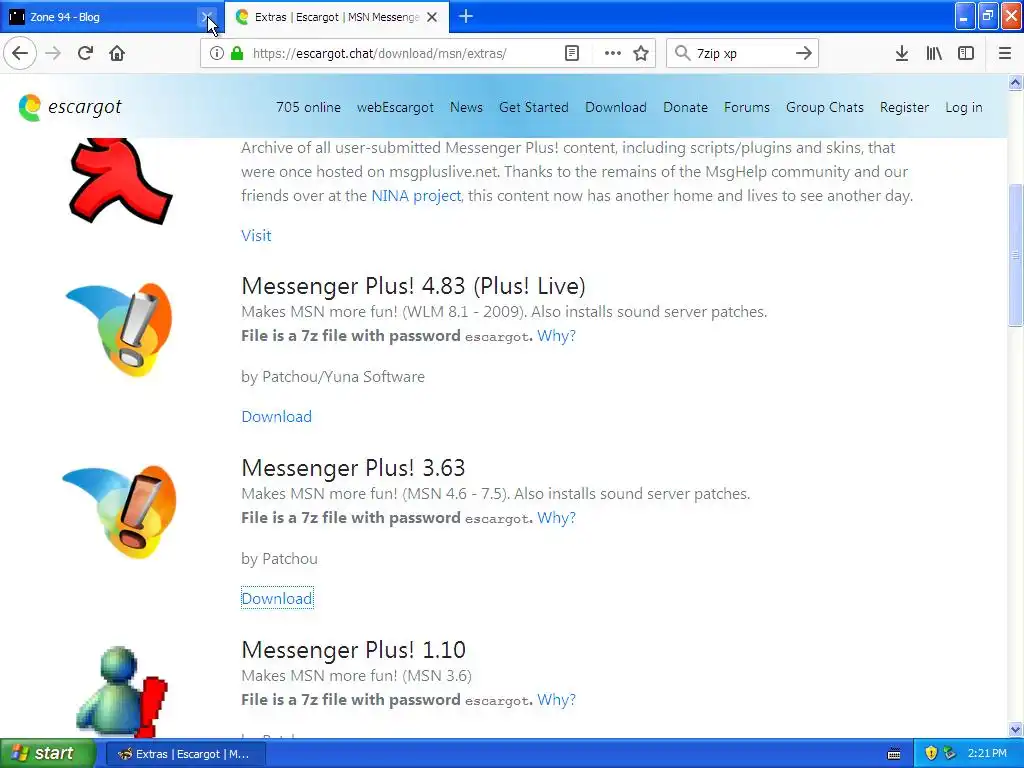The height and width of the screenshot is (768, 1024).
Task: Click the 2:21 PM system clock
Action: pos(987,753)
